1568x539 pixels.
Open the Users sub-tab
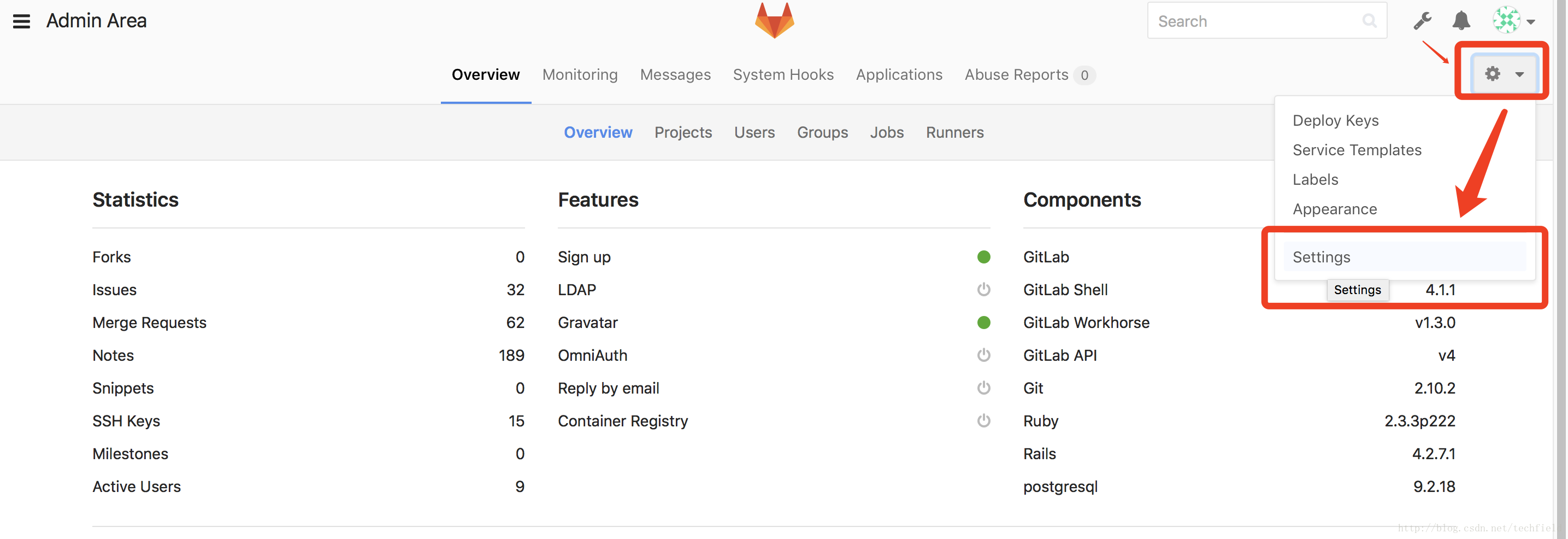pos(754,132)
